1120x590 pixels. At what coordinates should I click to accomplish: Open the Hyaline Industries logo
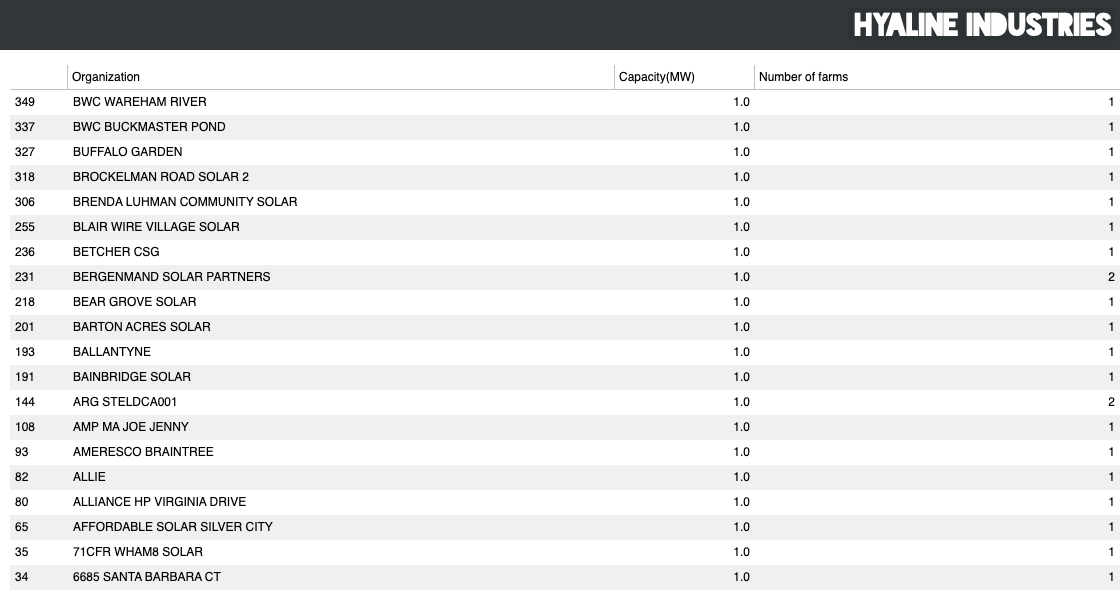coord(982,25)
